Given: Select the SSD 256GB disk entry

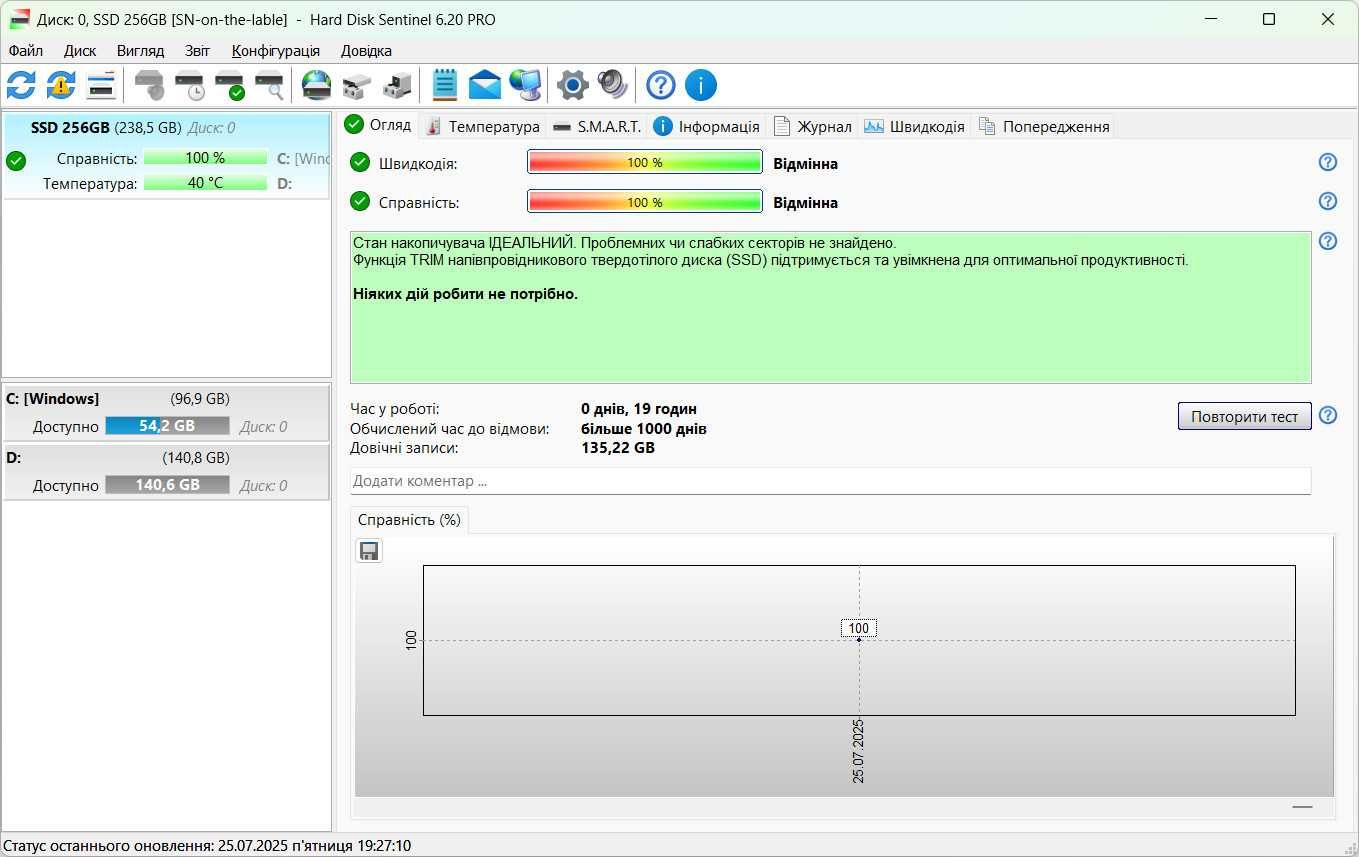Looking at the screenshot, I should point(166,156).
